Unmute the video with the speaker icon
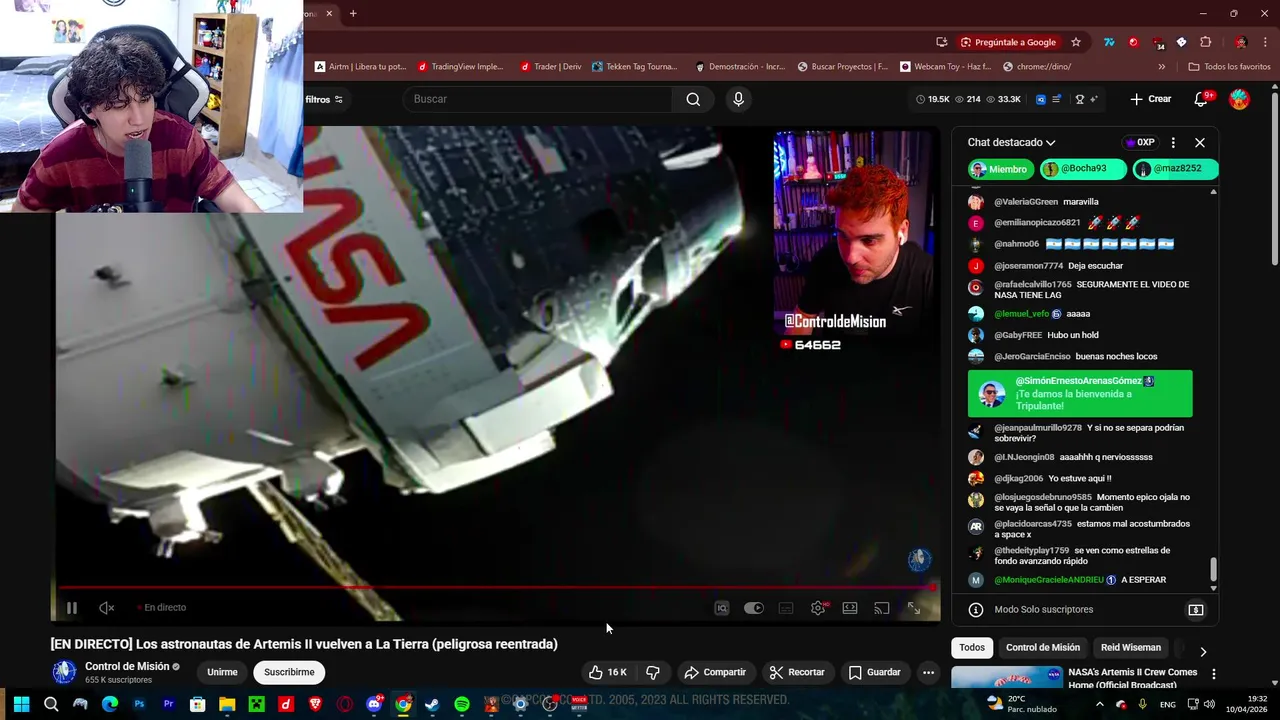Screen dimensions: 1280x720 107,608
